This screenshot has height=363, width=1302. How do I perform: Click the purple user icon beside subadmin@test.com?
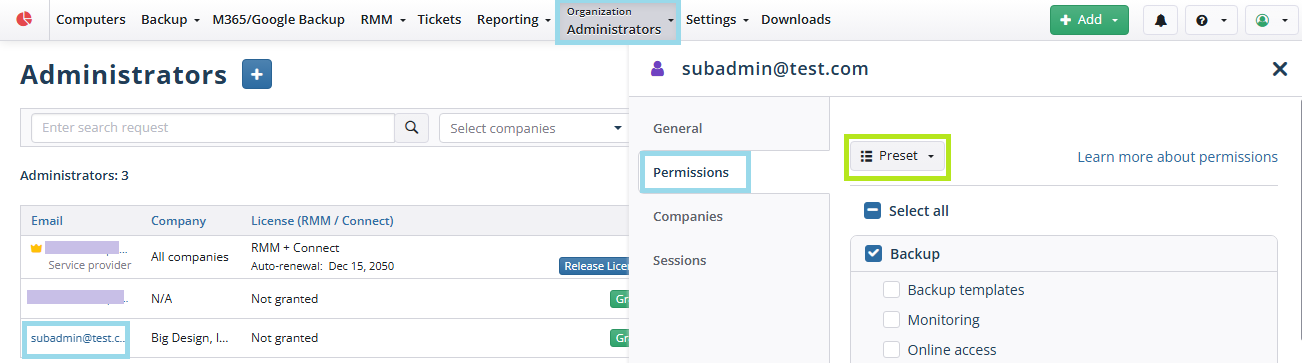[x=657, y=69]
